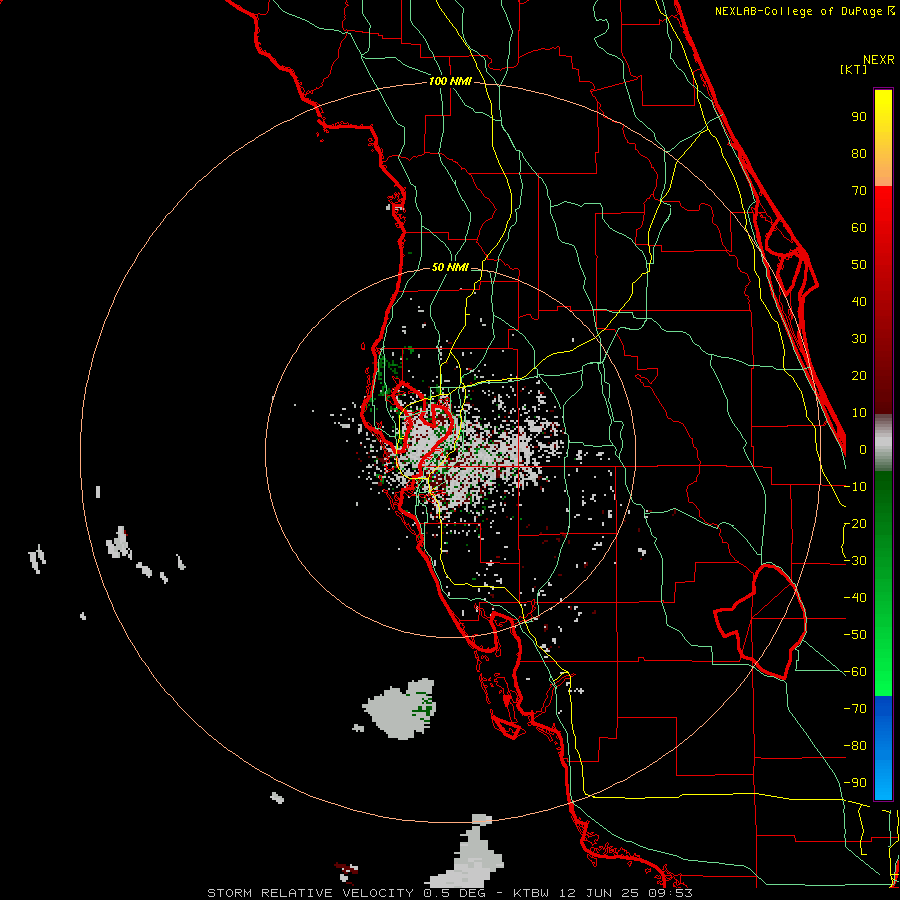The width and height of the screenshot is (900, 900).
Task: Click the red outlined lake in the southeast
Action: click(x=761, y=620)
